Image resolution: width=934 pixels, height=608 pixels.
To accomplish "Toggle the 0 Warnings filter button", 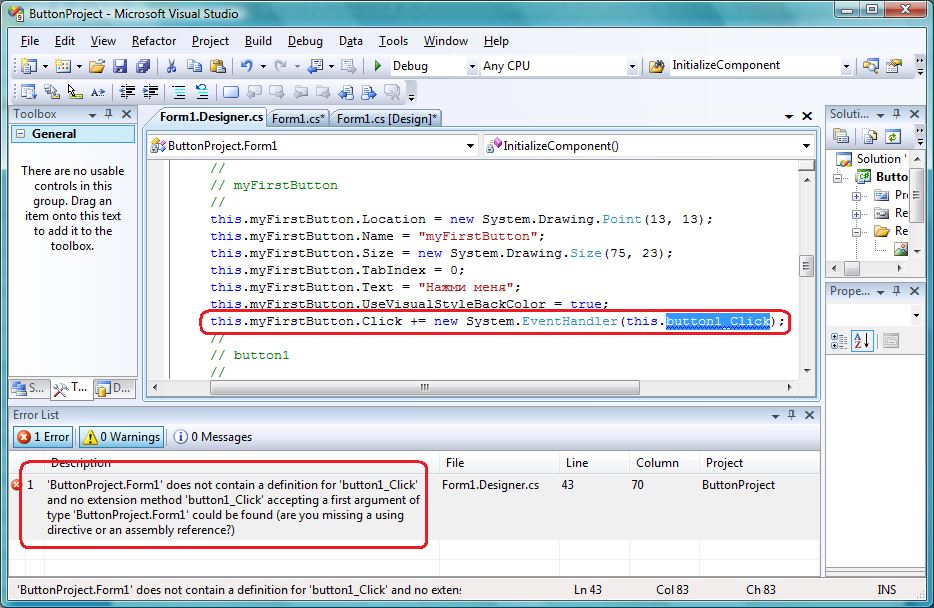I will click(x=120, y=437).
